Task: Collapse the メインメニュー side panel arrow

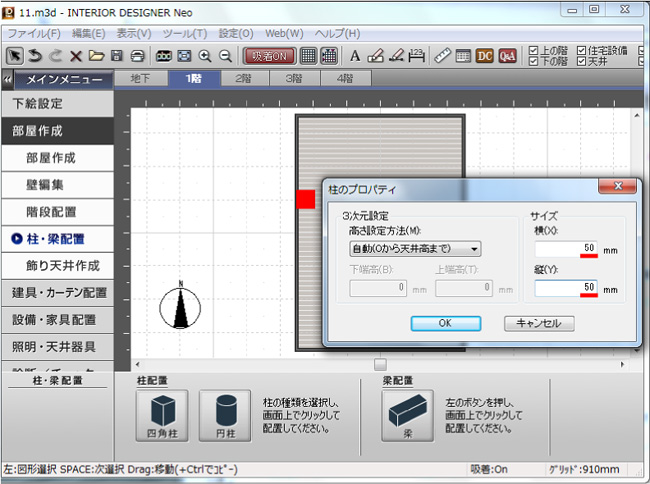Action: [x=8, y=79]
